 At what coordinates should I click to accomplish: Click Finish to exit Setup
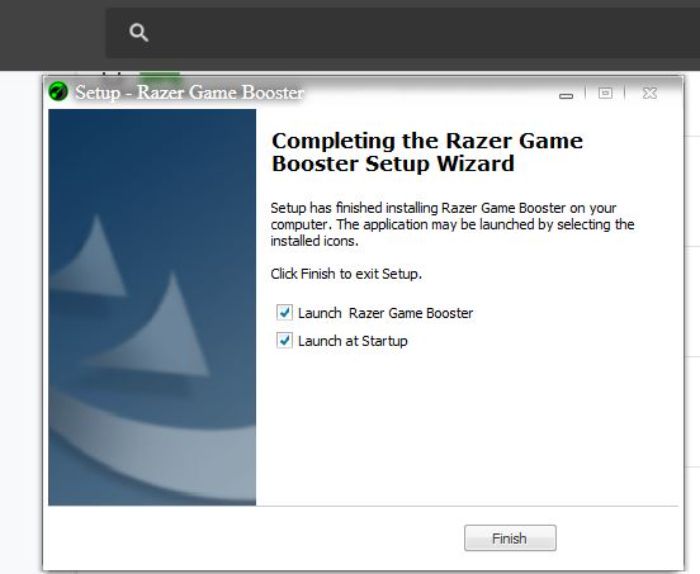[x=510, y=538]
